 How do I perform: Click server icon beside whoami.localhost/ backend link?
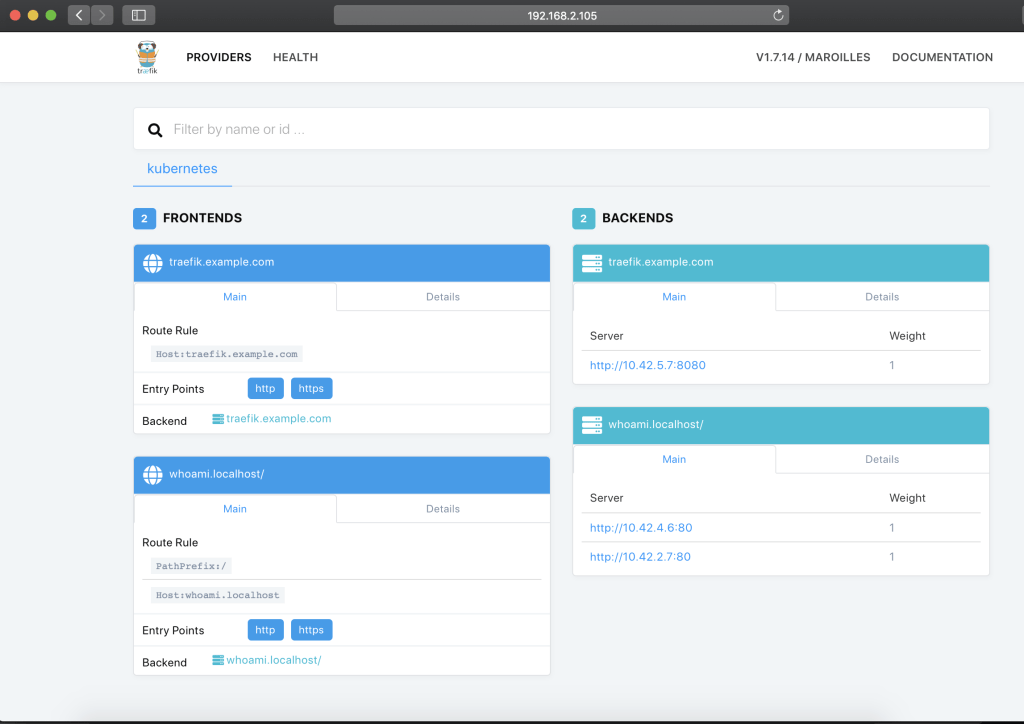[x=218, y=661]
